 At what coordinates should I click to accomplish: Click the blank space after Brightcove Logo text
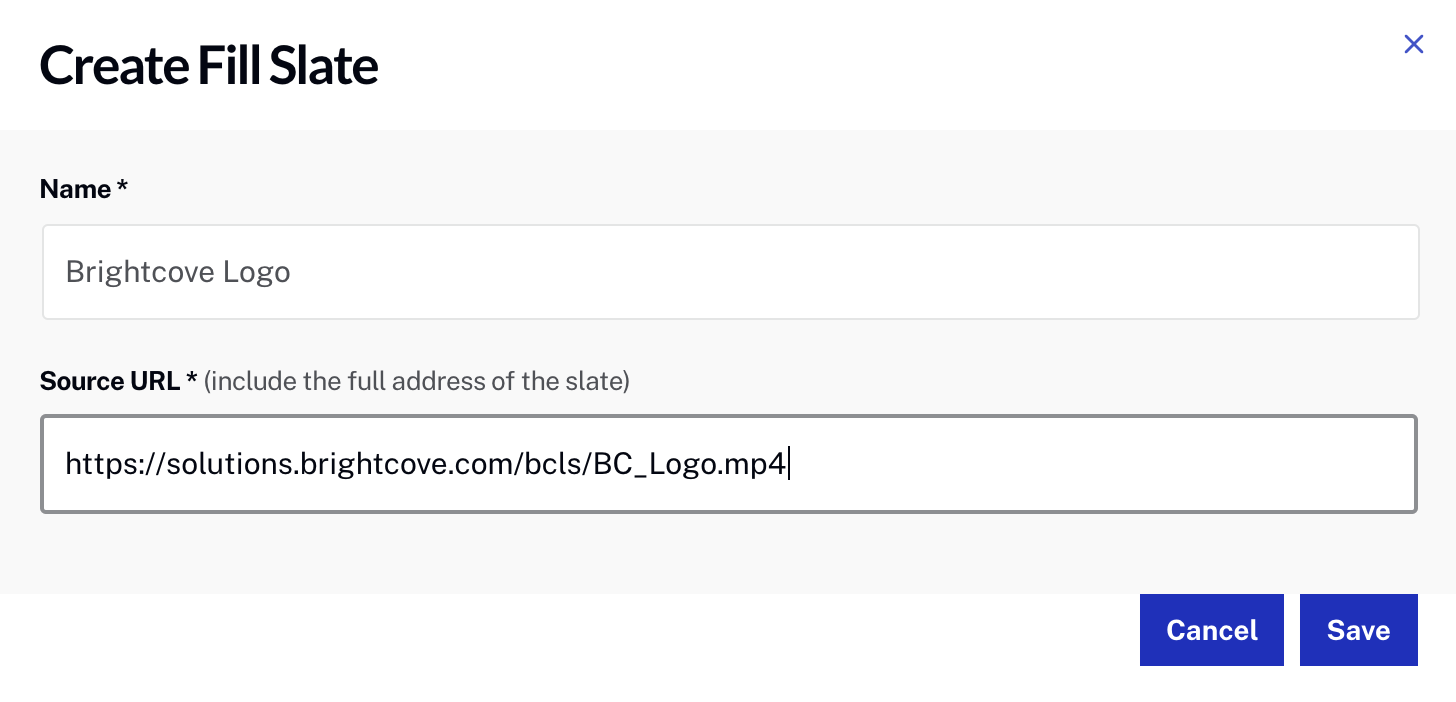pos(850,272)
